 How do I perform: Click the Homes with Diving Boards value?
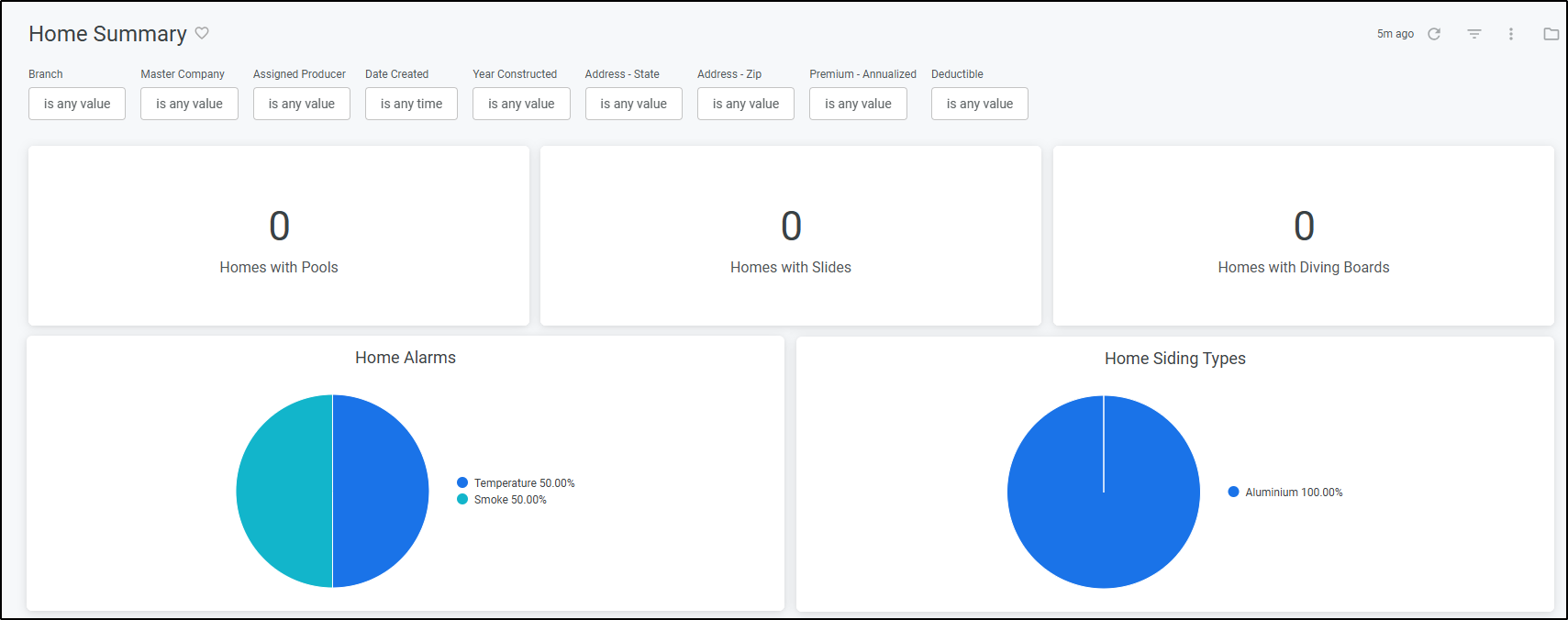pos(1304,226)
